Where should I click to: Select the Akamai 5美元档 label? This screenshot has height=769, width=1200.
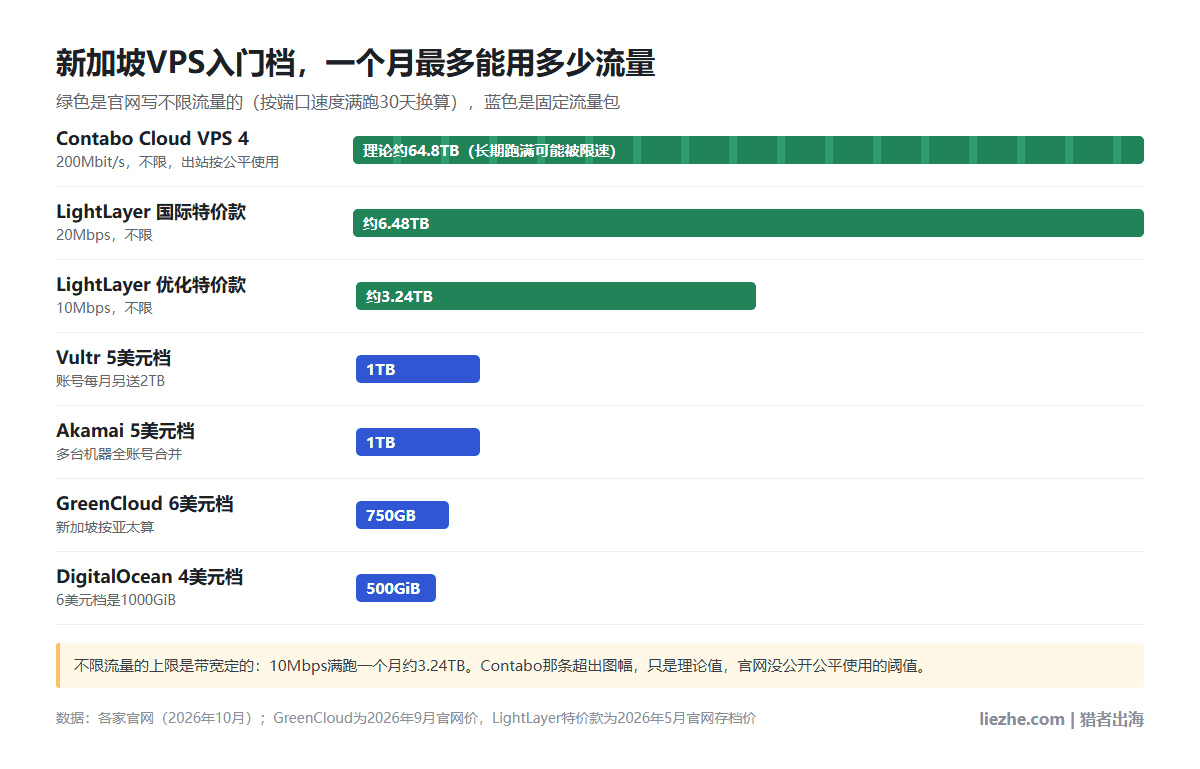click(x=125, y=431)
